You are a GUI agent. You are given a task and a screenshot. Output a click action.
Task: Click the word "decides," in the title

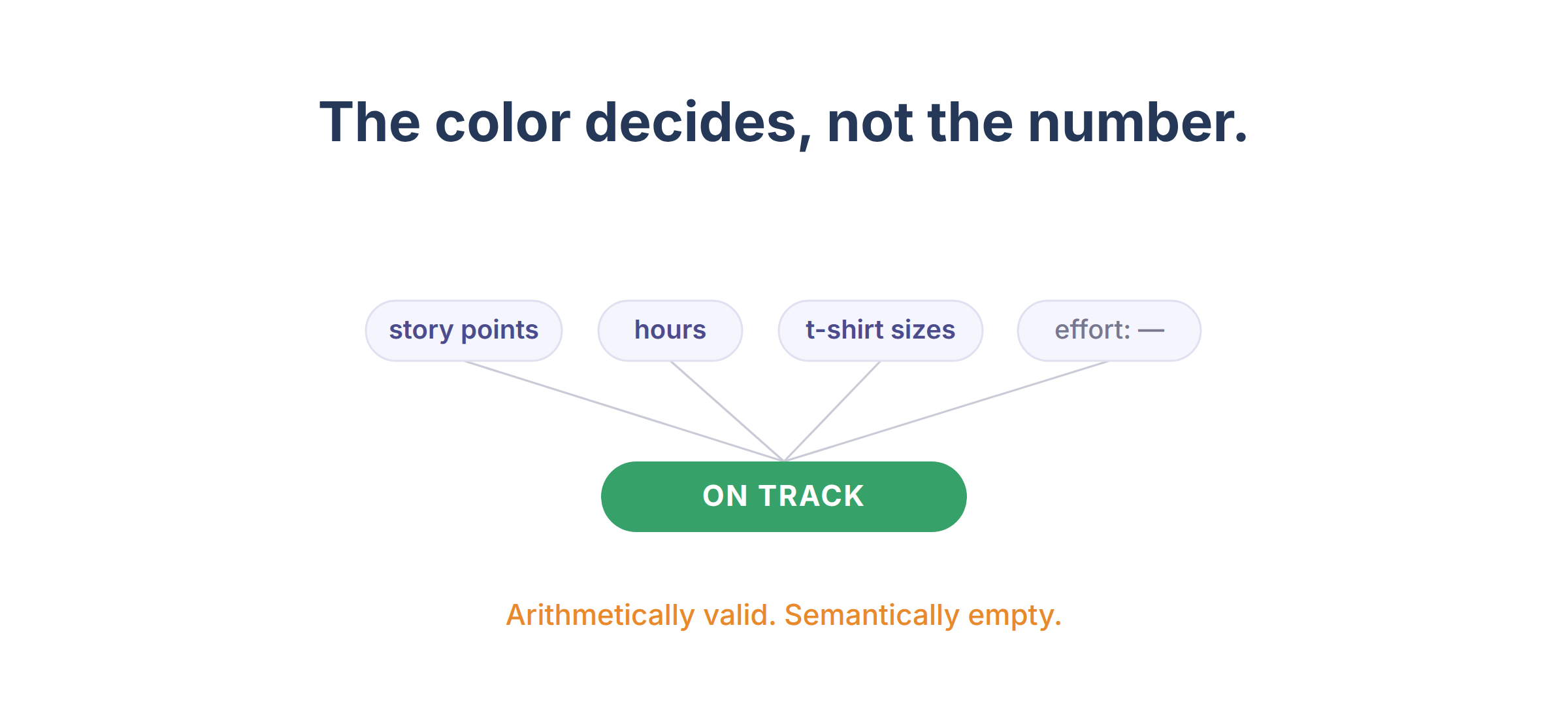[698, 124]
